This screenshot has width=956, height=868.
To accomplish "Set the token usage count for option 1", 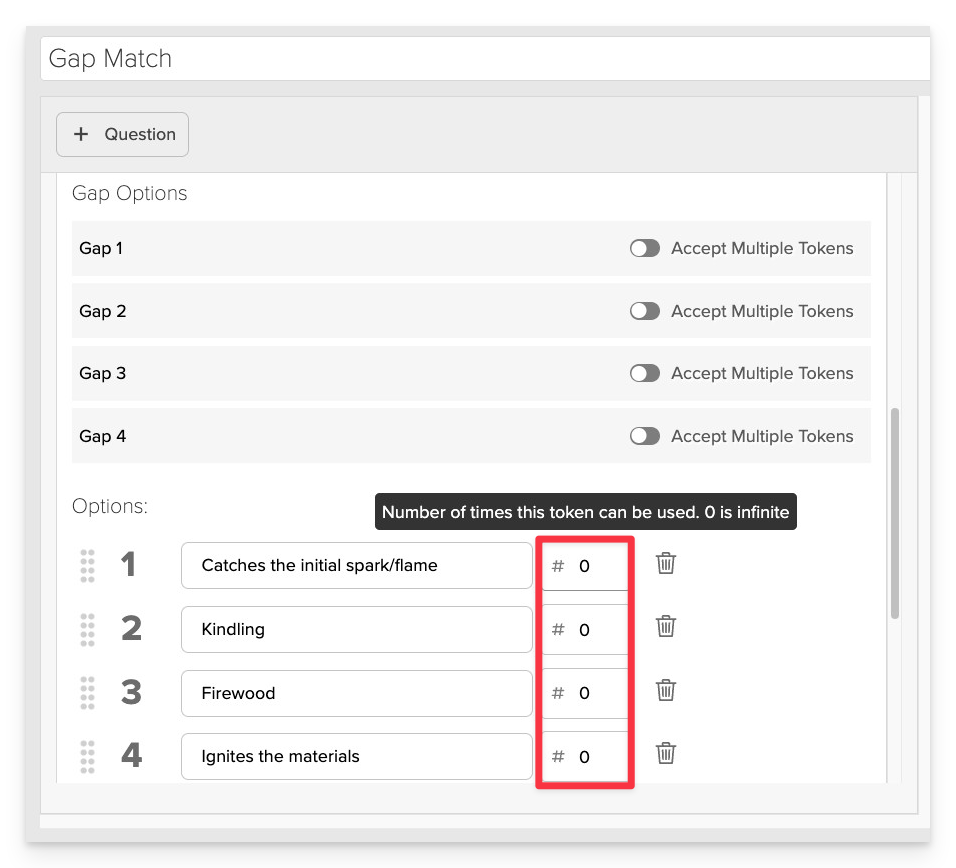I will [x=585, y=566].
